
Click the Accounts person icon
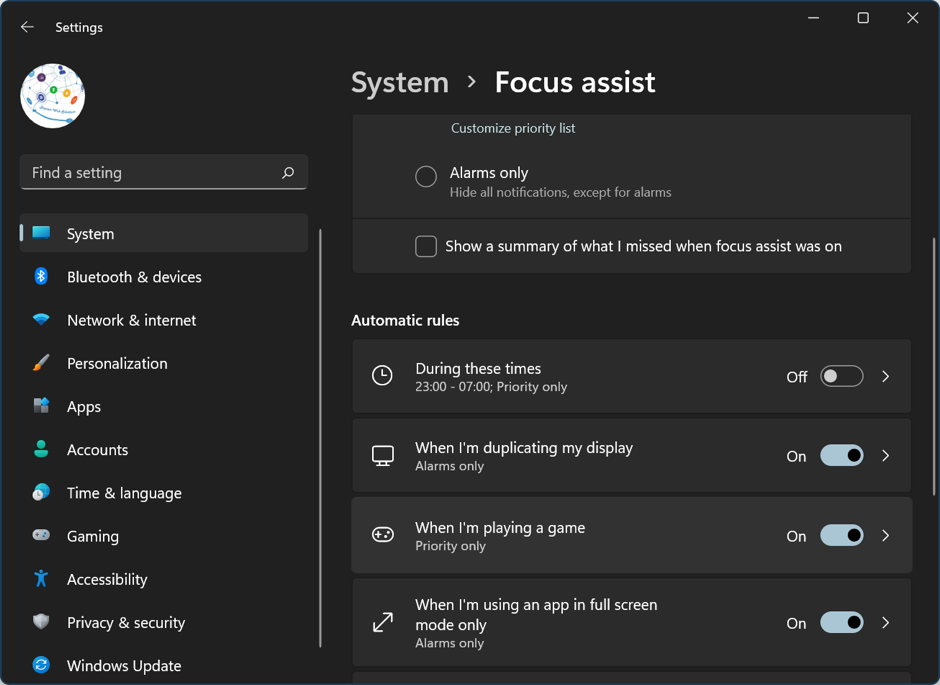pyautogui.click(x=41, y=449)
